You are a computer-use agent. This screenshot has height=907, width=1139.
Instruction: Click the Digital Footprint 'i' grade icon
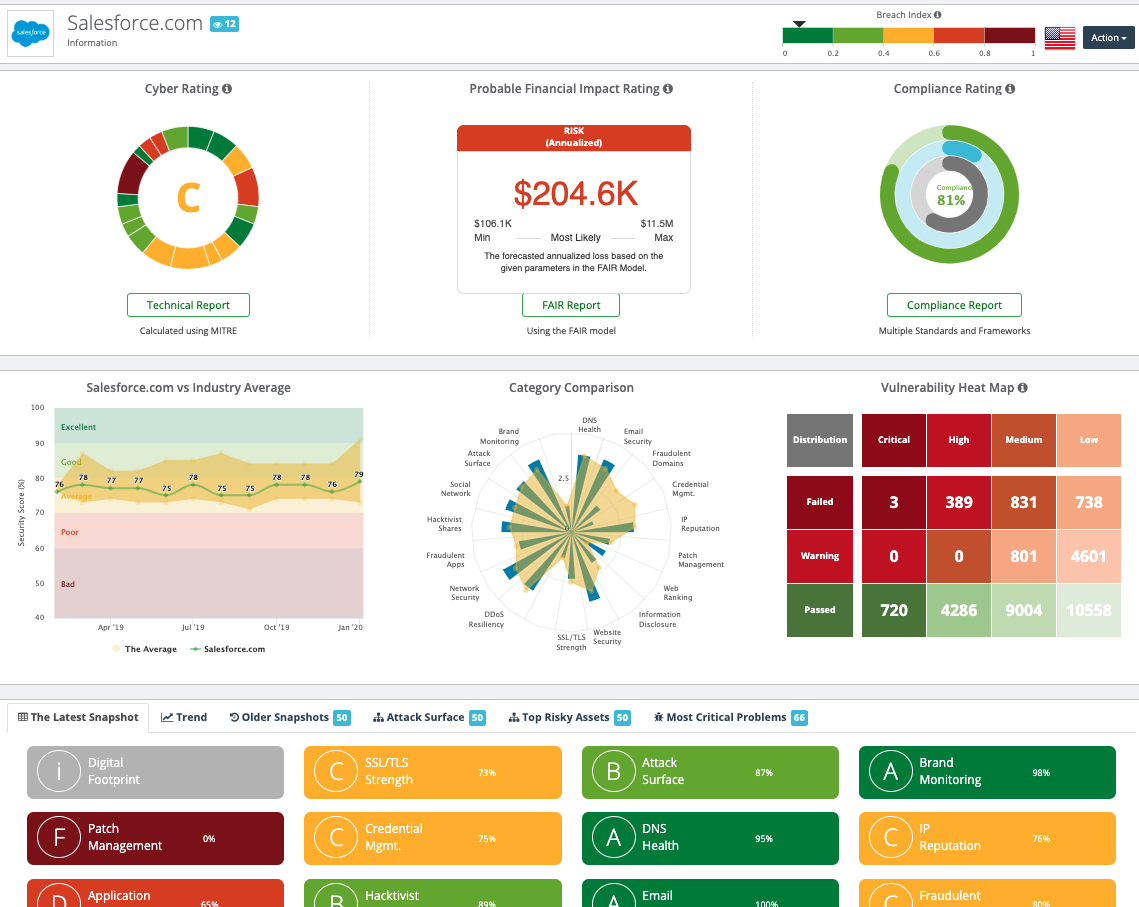pyautogui.click(x=59, y=771)
